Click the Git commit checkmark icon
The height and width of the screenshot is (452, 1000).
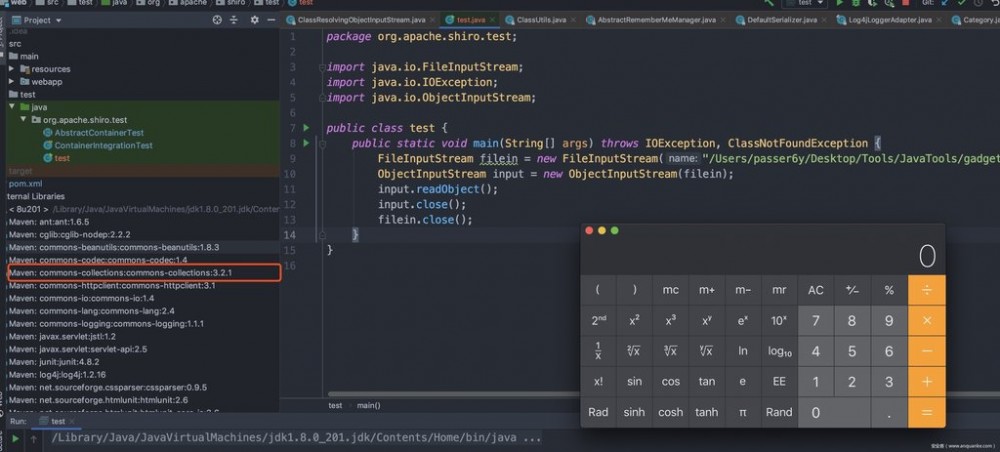[962, 3]
